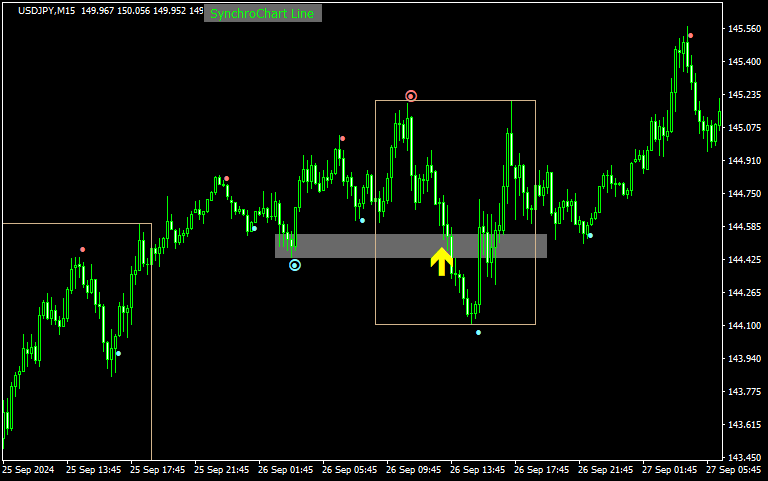This screenshot has height=481, width=768.
Task: Click the 27 Sep 05:45 time axis label
Action: [x=733, y=469]
